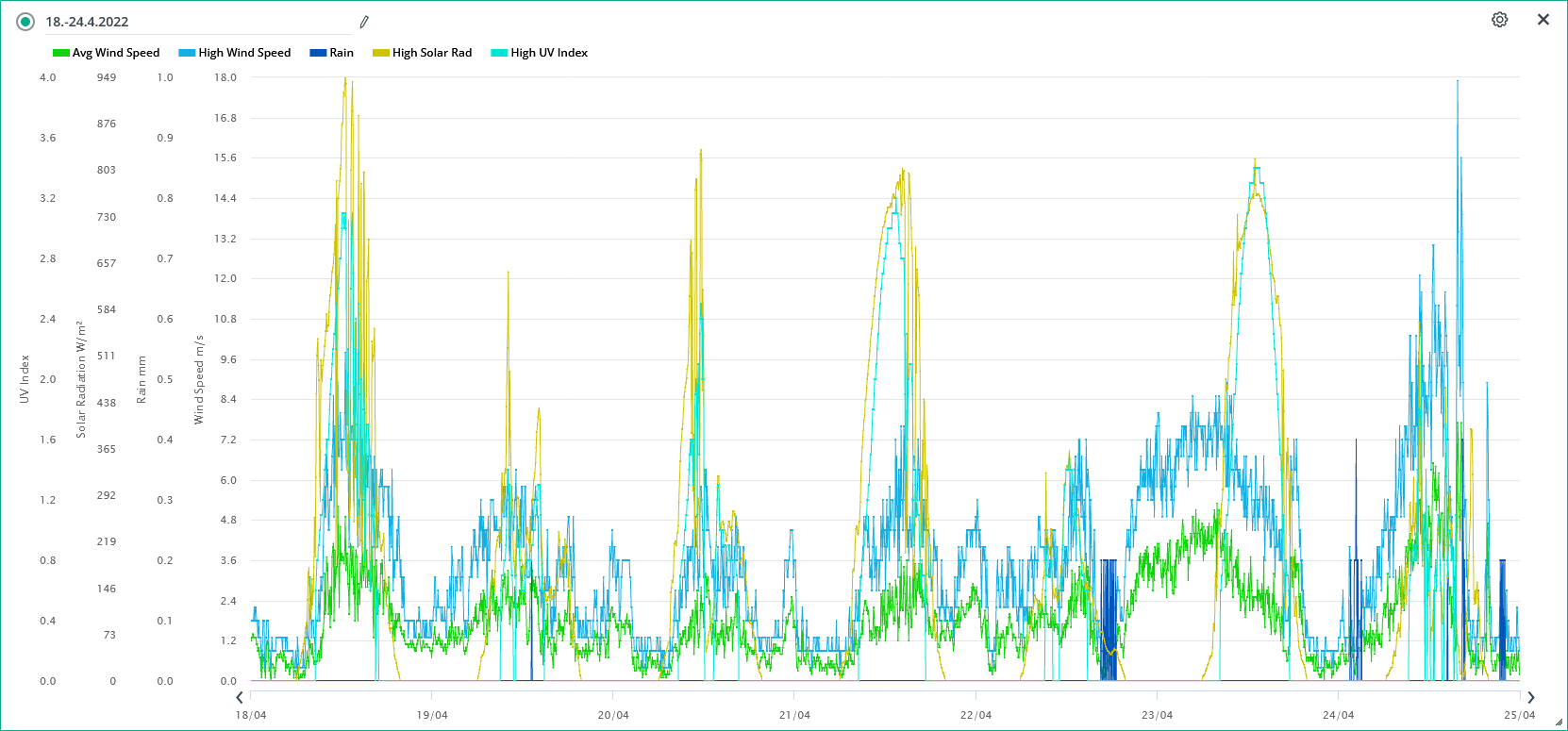Hide the High Wind Speed series label

point(244,53)
